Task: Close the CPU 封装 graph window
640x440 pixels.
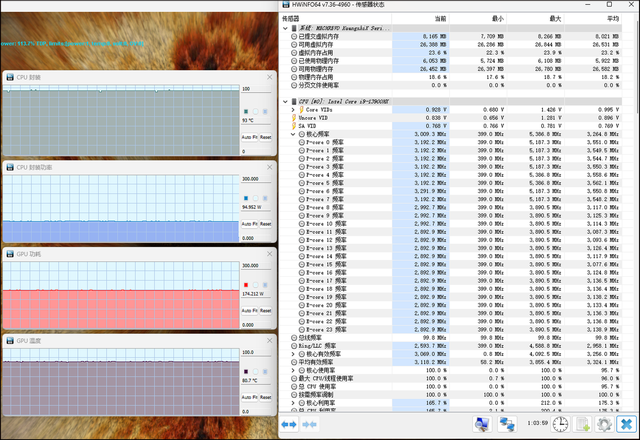Action: pos(267,77)
